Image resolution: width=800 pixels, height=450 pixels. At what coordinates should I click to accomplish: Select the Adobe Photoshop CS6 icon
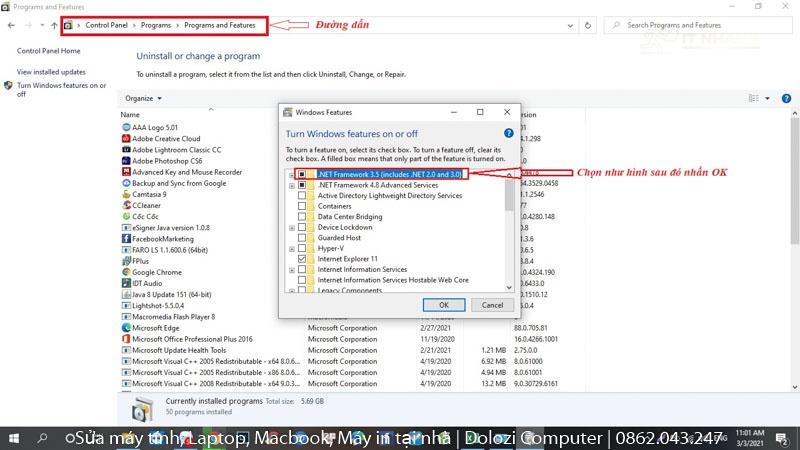pyautogui.click(x=126, y=161)
